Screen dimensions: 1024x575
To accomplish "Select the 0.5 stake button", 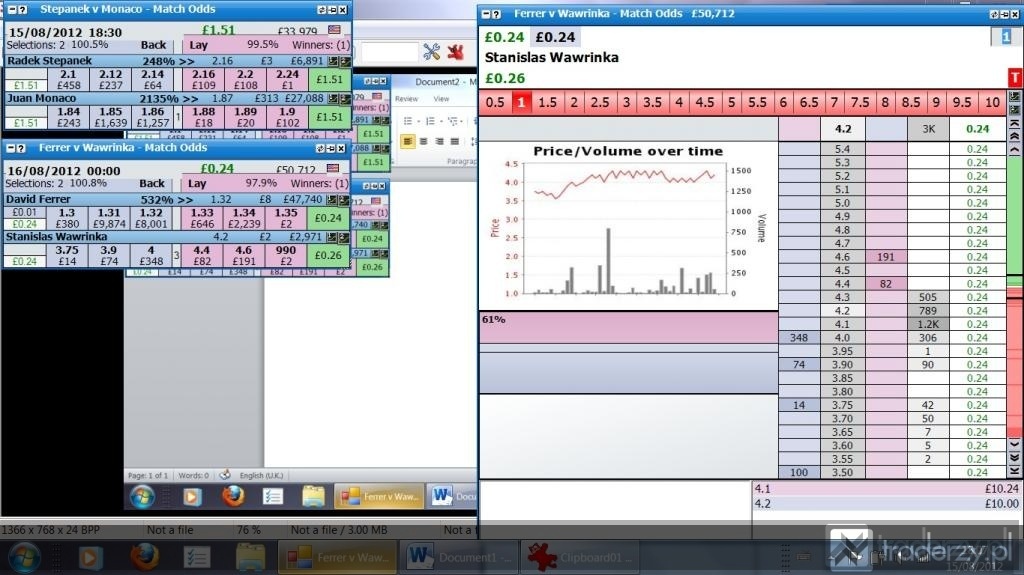I will coord(495,103).
